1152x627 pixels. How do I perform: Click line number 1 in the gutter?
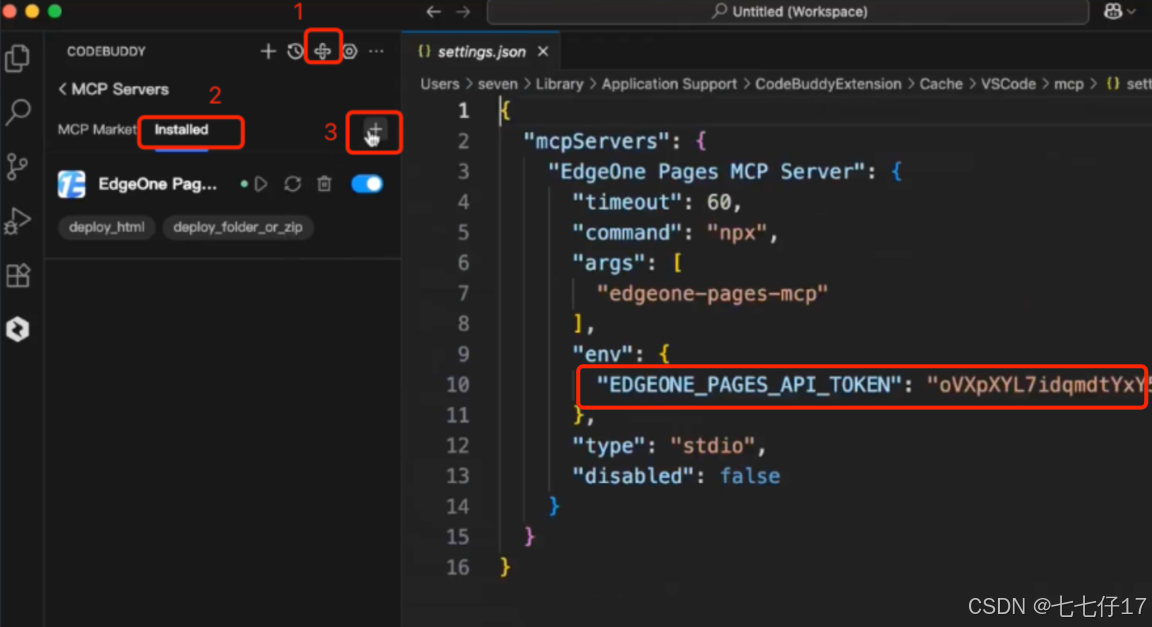point(463,110)
